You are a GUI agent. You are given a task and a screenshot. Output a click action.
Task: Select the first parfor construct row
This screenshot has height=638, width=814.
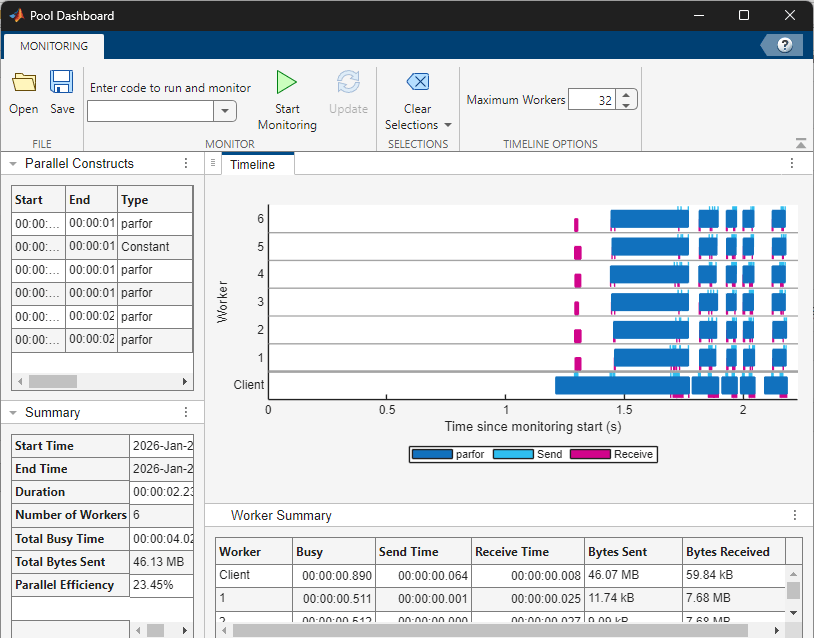point(102,224)
